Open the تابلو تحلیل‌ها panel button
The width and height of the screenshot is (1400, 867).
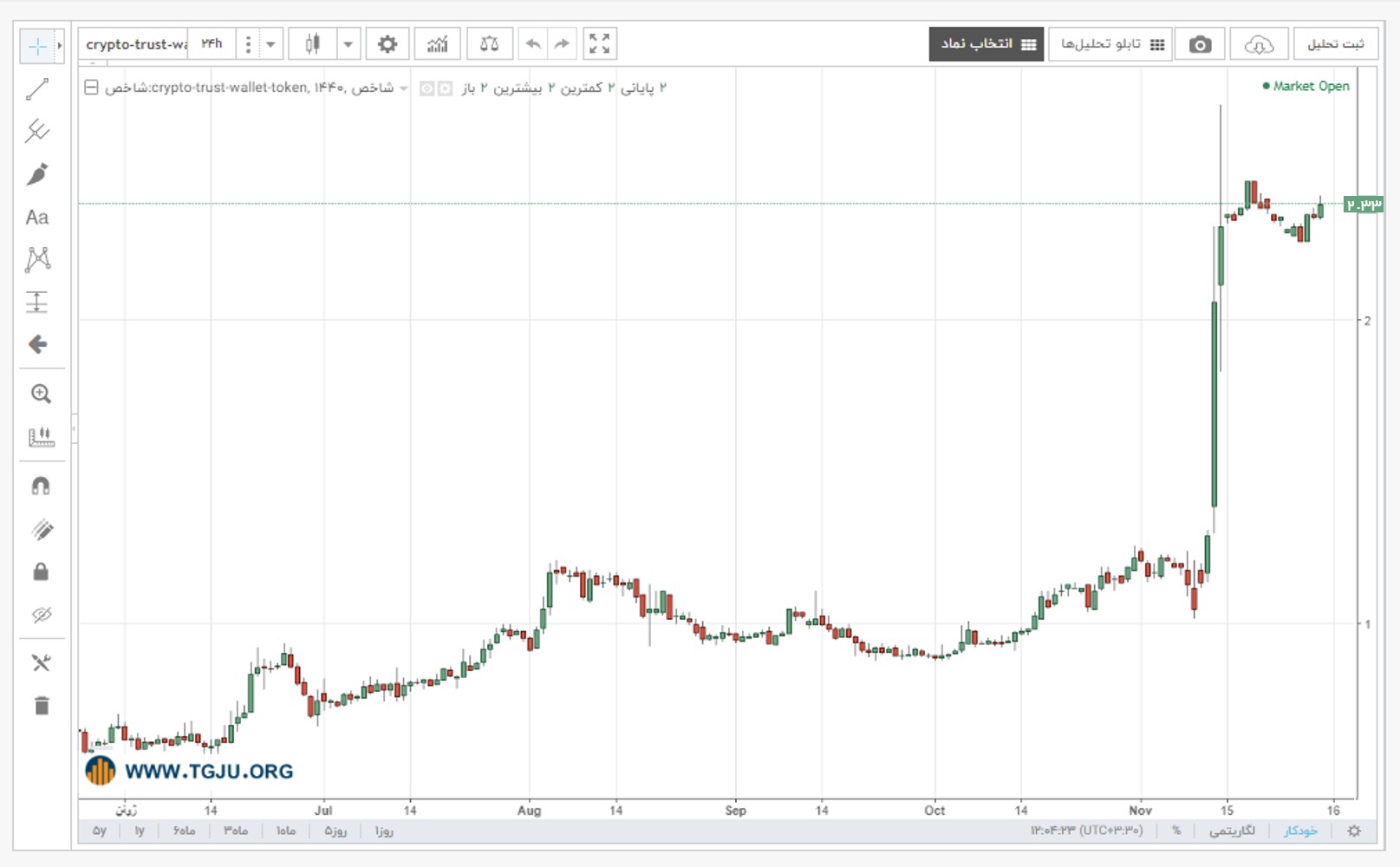tap(1110, 44)
